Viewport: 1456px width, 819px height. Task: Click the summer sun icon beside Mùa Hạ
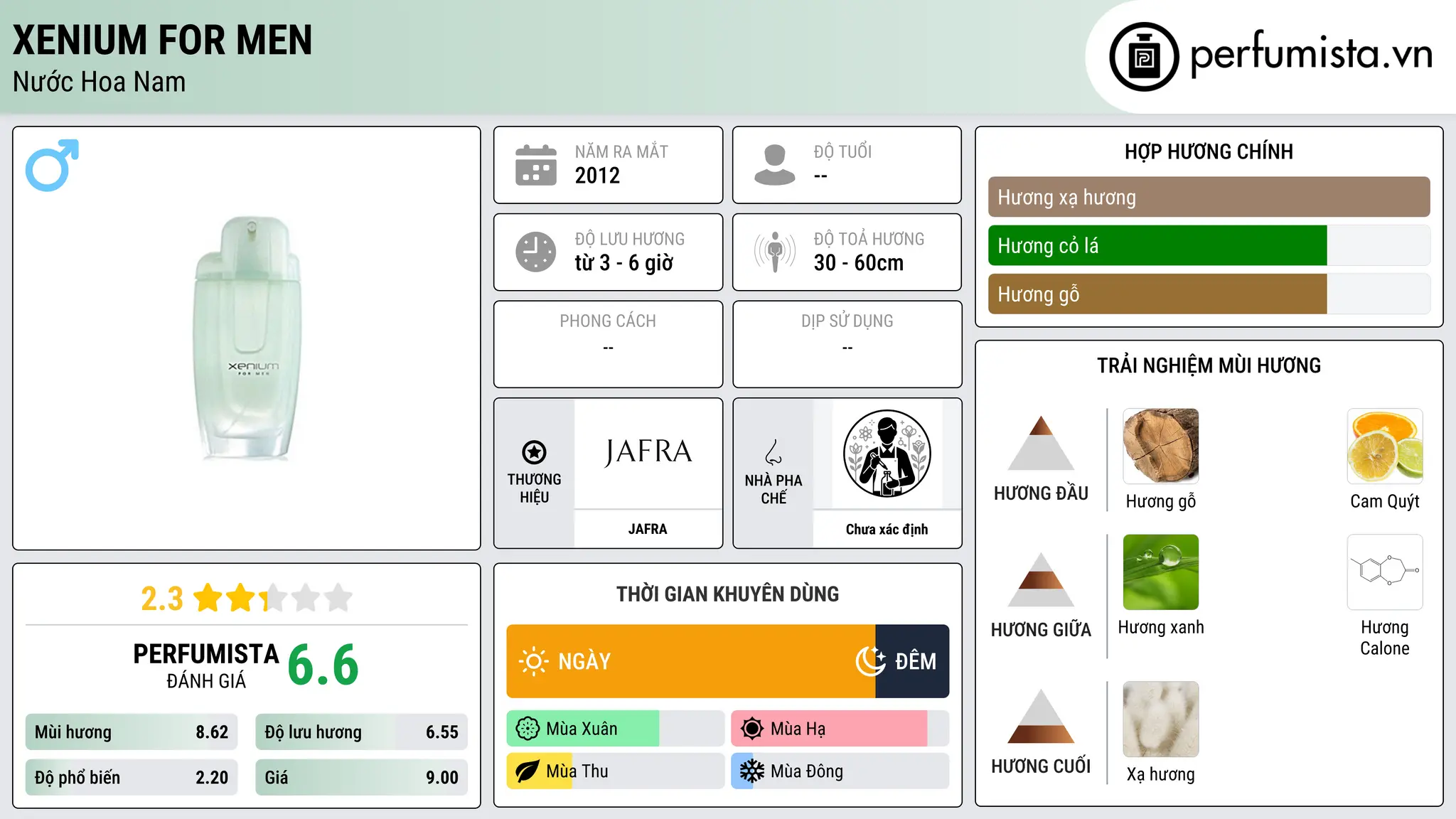point(752,729)
